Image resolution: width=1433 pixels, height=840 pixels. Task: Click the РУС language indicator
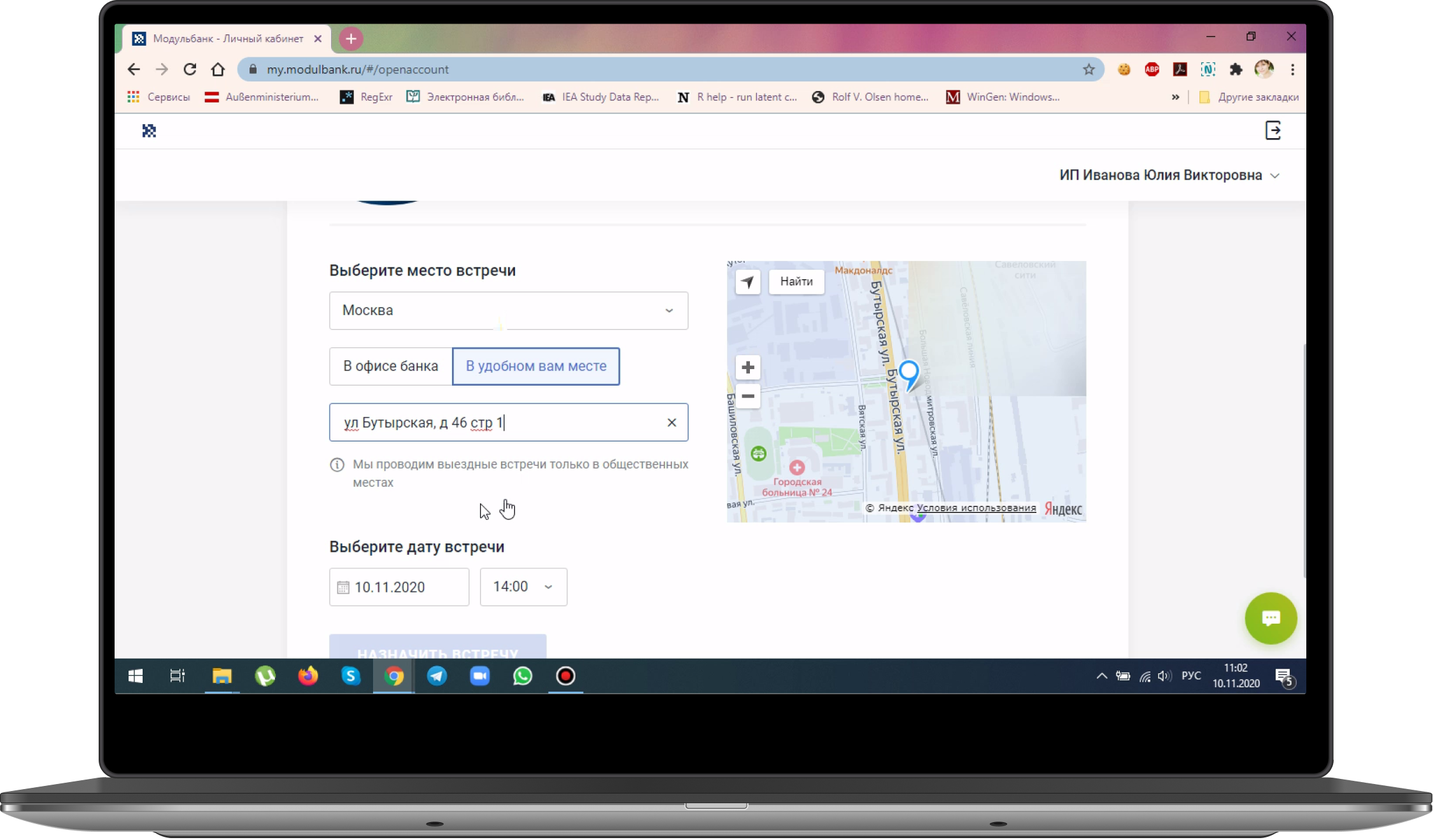1191,676
